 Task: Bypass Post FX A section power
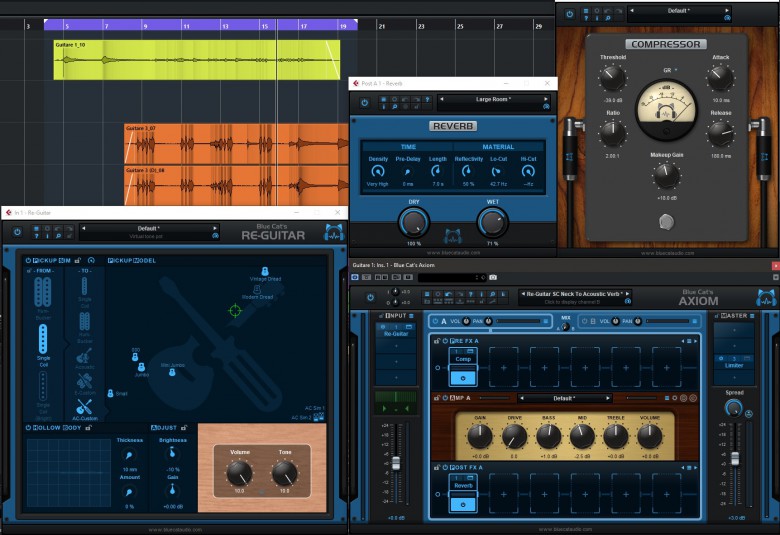[x=445, y=467]
